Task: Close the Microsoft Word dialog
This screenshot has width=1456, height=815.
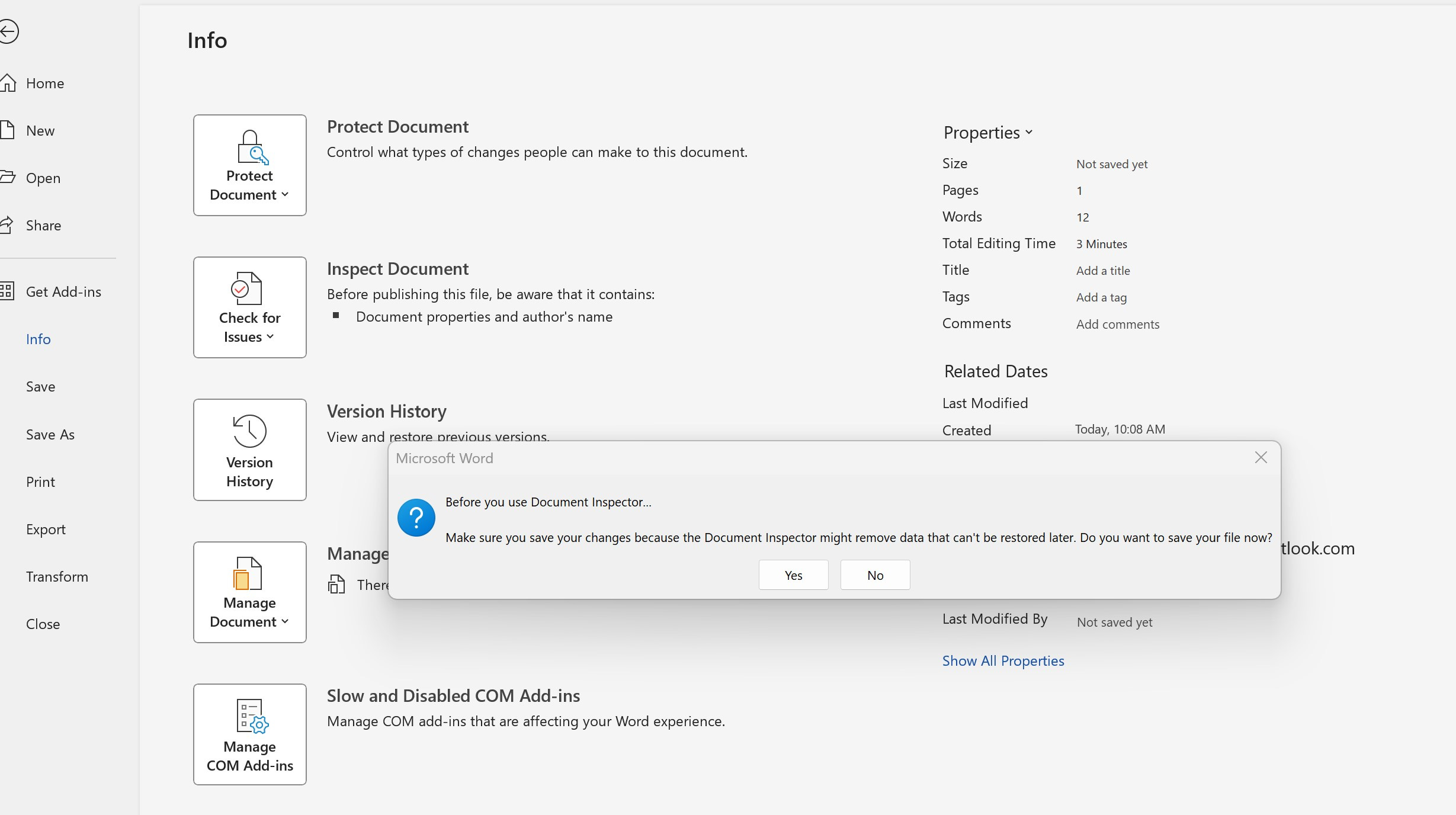Action: tap(1261, 458)
